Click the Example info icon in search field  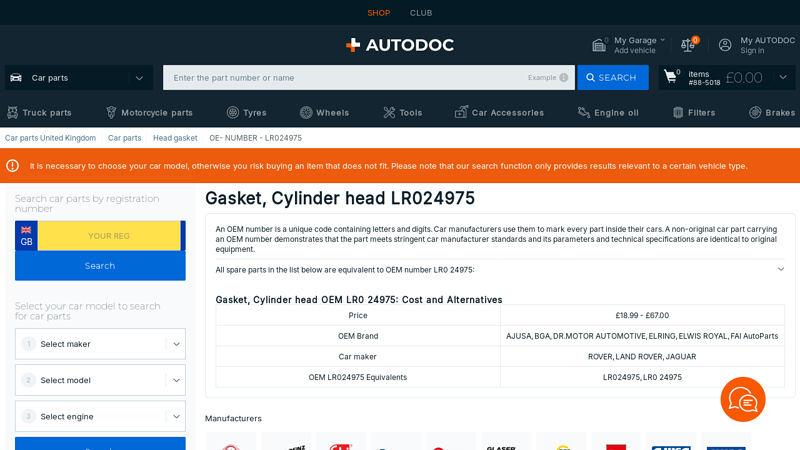(x=563, y=78)
